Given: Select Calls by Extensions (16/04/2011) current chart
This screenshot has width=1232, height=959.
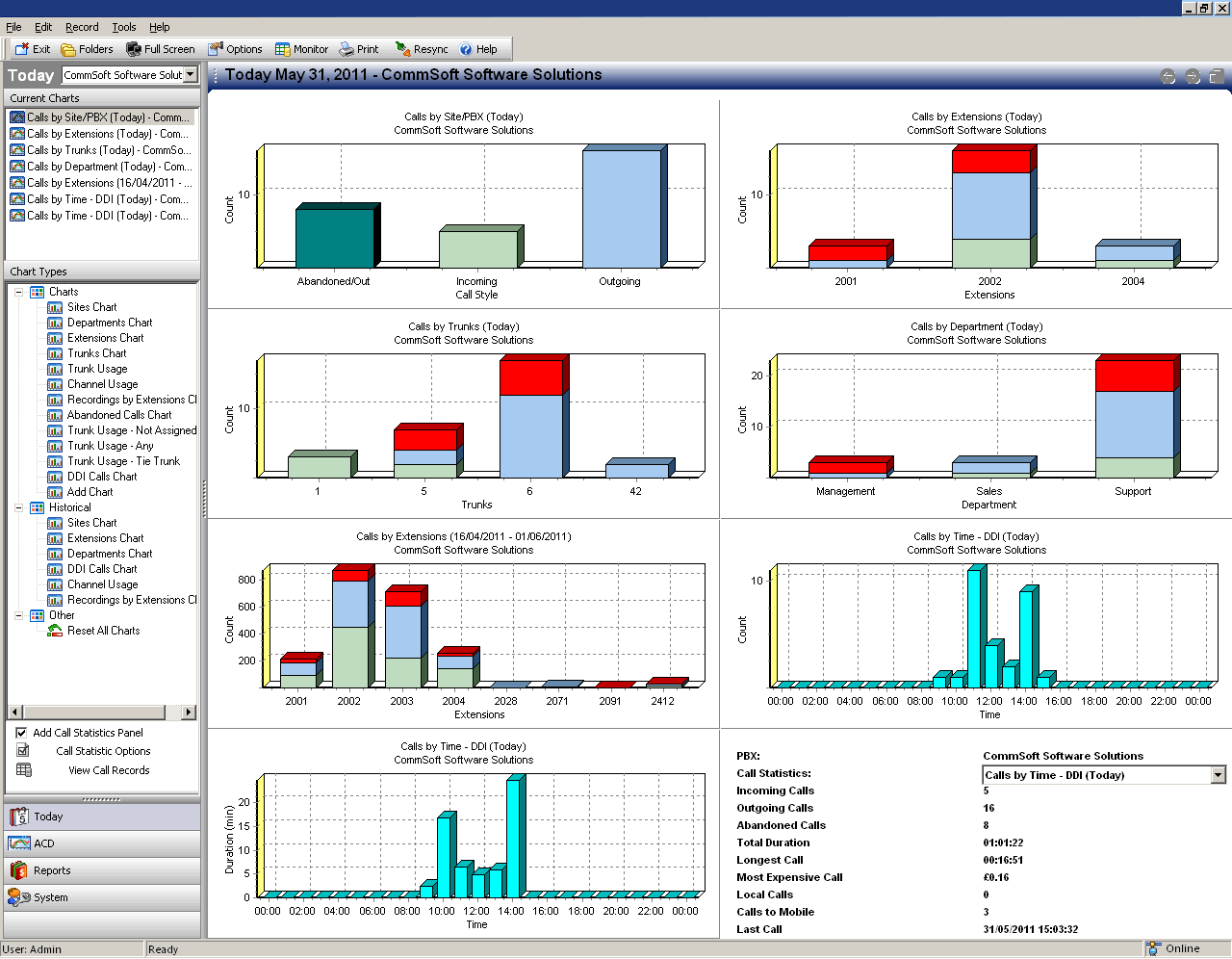Looking at the screenshot, I should click(100, 183).
